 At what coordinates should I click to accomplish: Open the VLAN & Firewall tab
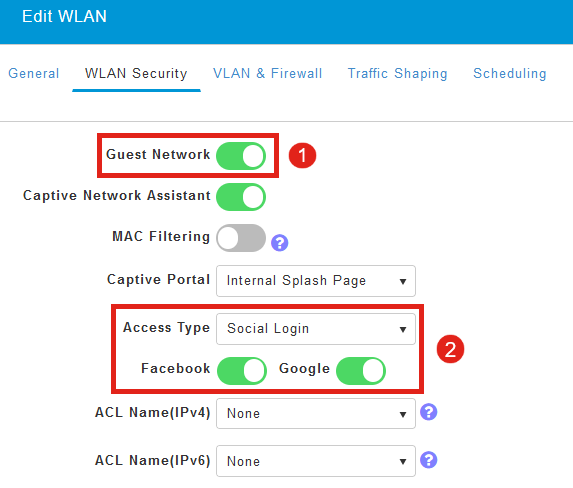pyautogui.click(x=267, y=73)
